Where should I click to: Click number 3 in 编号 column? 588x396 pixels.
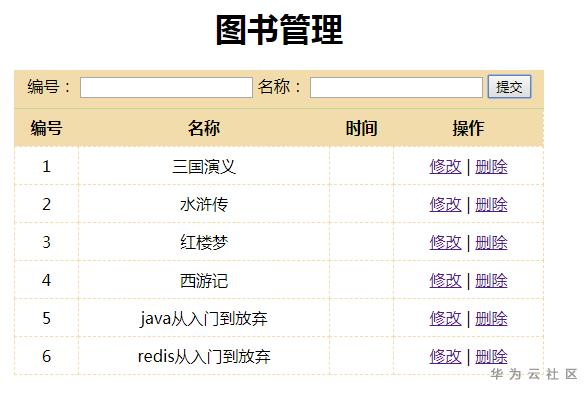46,242
